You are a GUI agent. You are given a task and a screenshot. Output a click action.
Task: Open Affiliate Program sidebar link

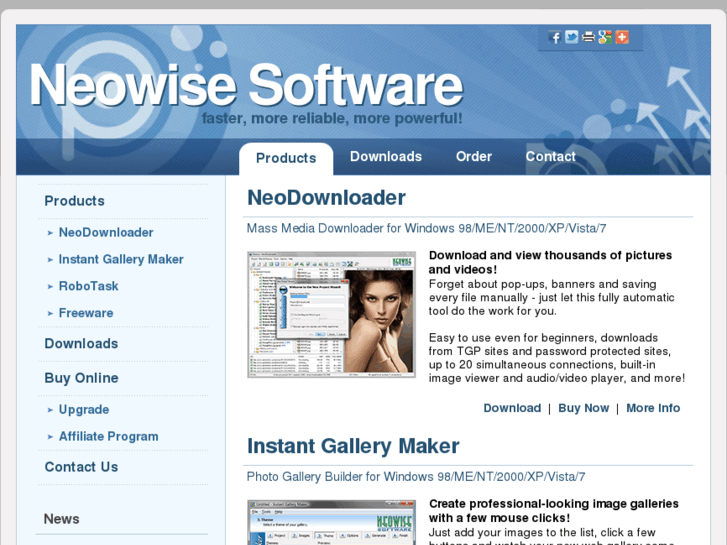[x=108, y=436]
